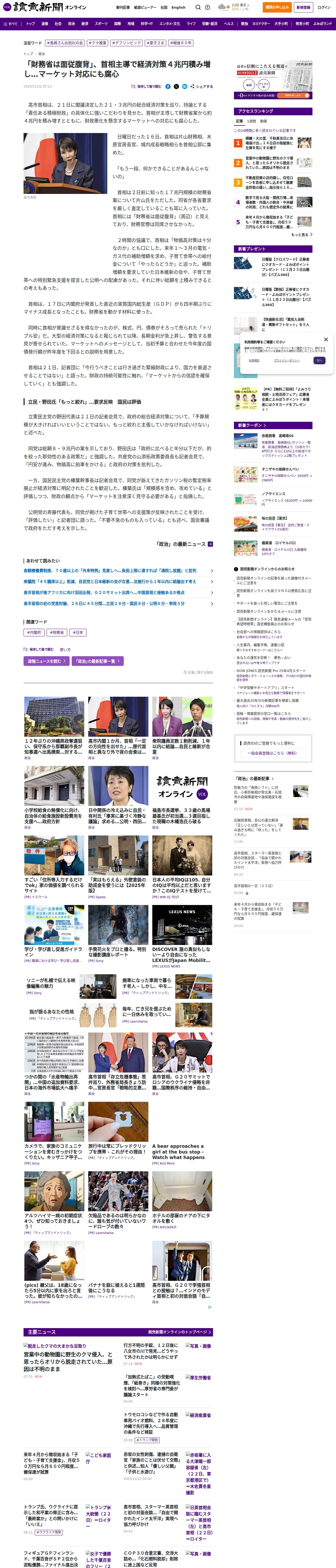The width and height of the screenshot is (336, 1568).
Task: Click the 発言小町 navigation item
Action: point(302,24)
